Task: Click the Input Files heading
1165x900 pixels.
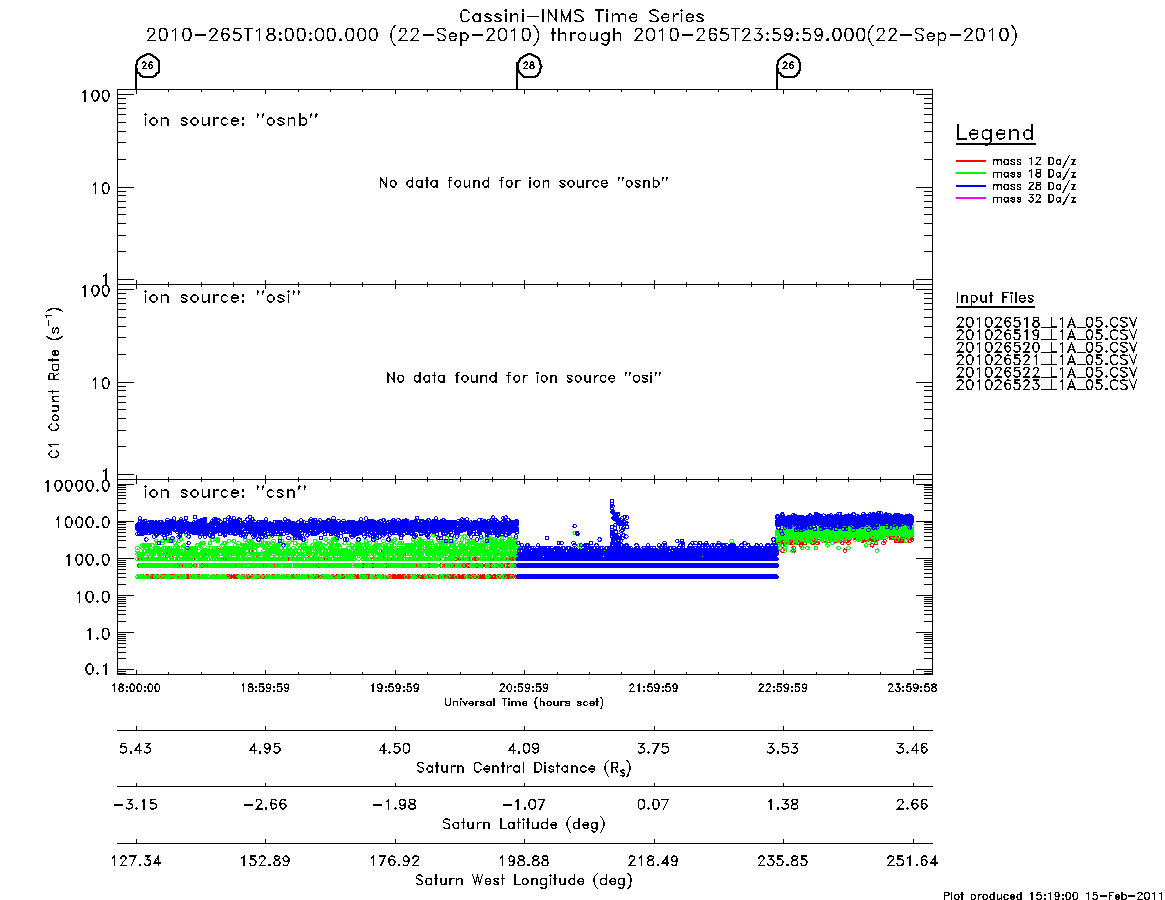Action: coord(995,298)
